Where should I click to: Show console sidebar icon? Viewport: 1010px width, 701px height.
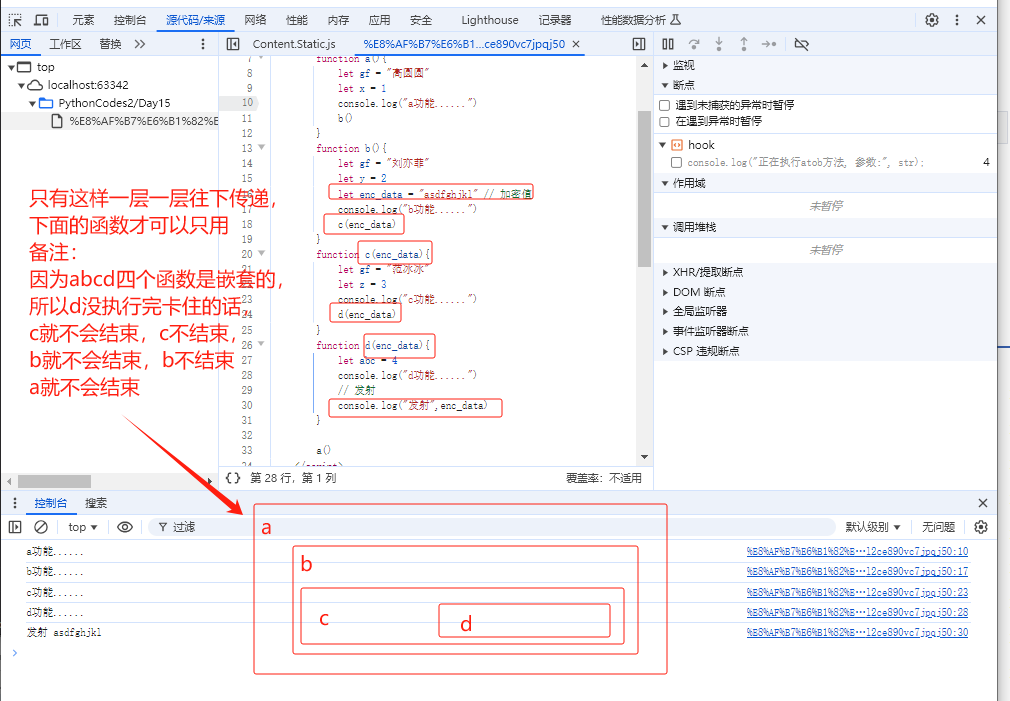coord(15,527)
